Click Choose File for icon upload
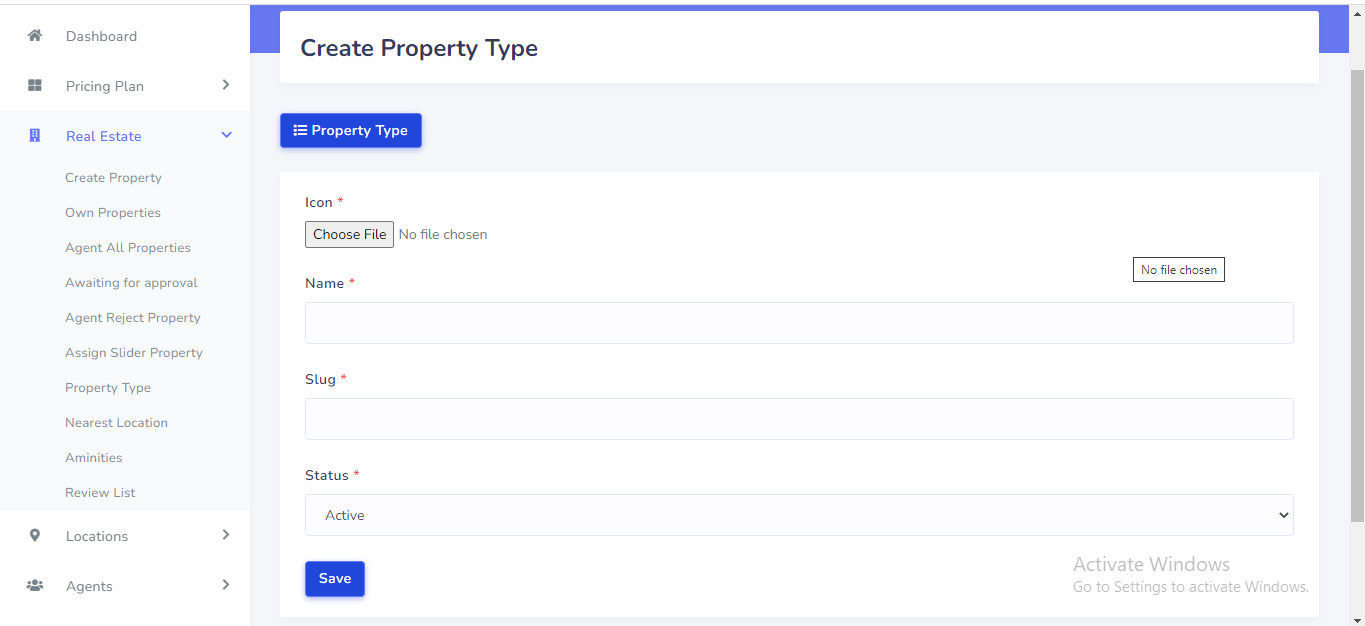This screenshot has width=1365, height=626. [349, 235]
